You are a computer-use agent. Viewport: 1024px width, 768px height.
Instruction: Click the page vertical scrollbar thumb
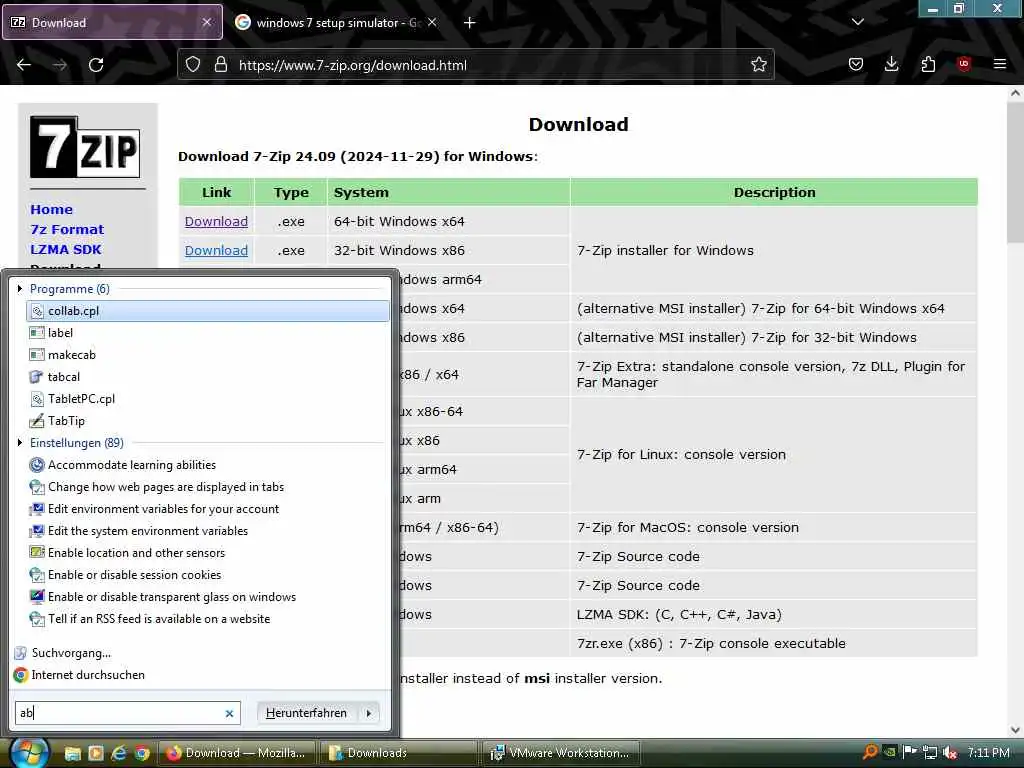[1016, 172]
